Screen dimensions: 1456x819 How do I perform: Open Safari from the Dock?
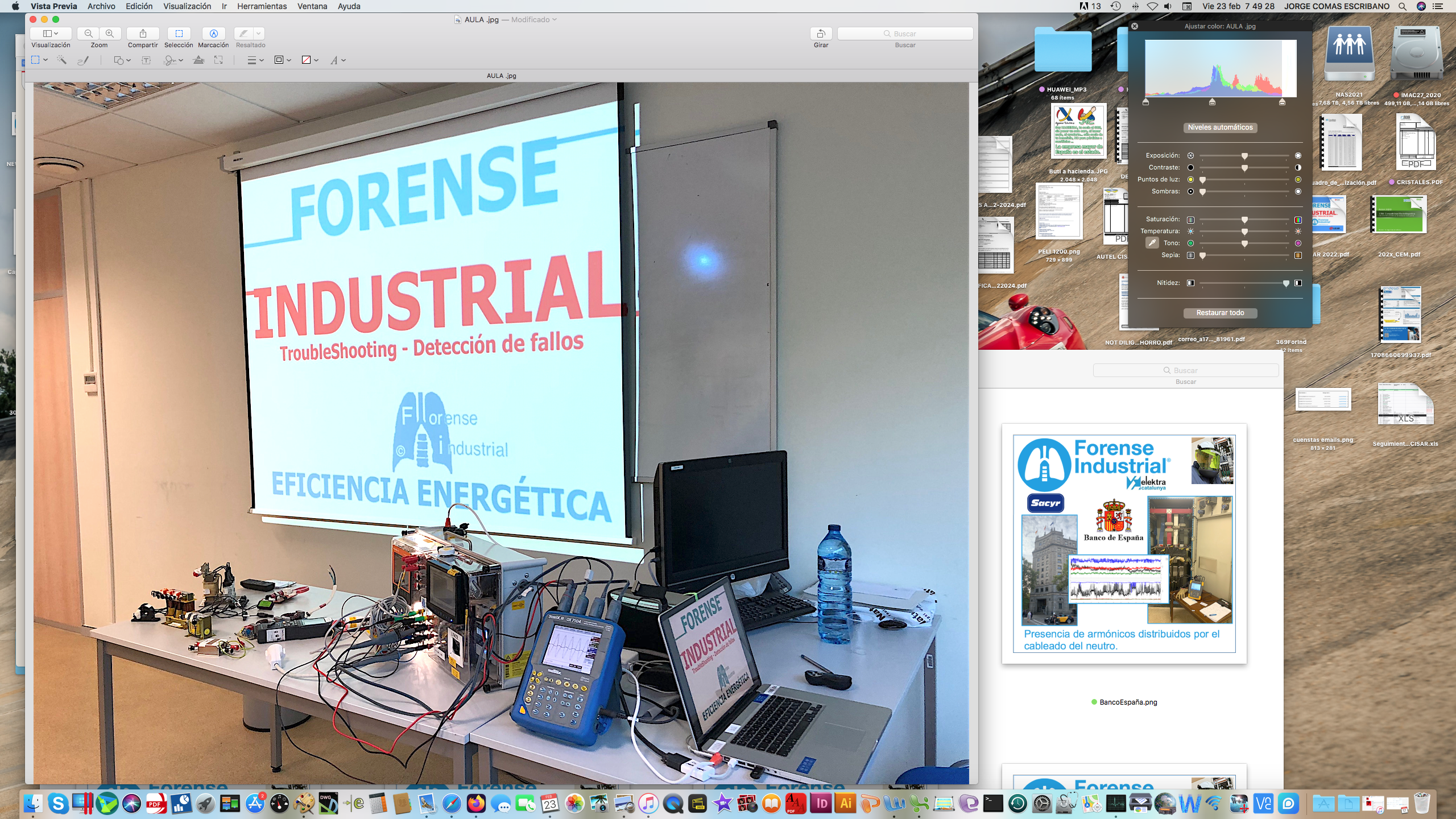tap(452, 804)
